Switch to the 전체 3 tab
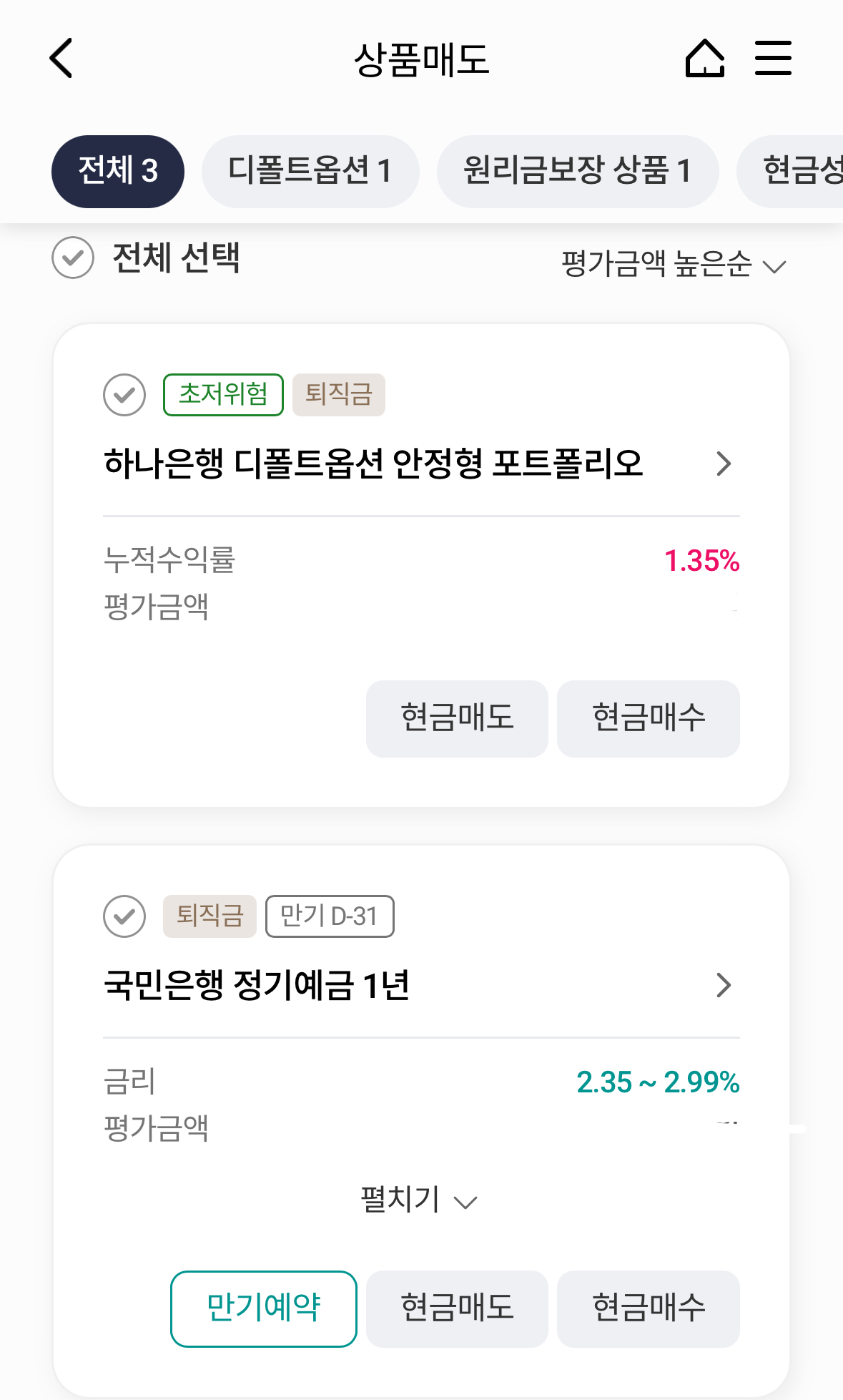This screenshot has height=1400, width=843. pyautogui.click(x=118, y=172)
